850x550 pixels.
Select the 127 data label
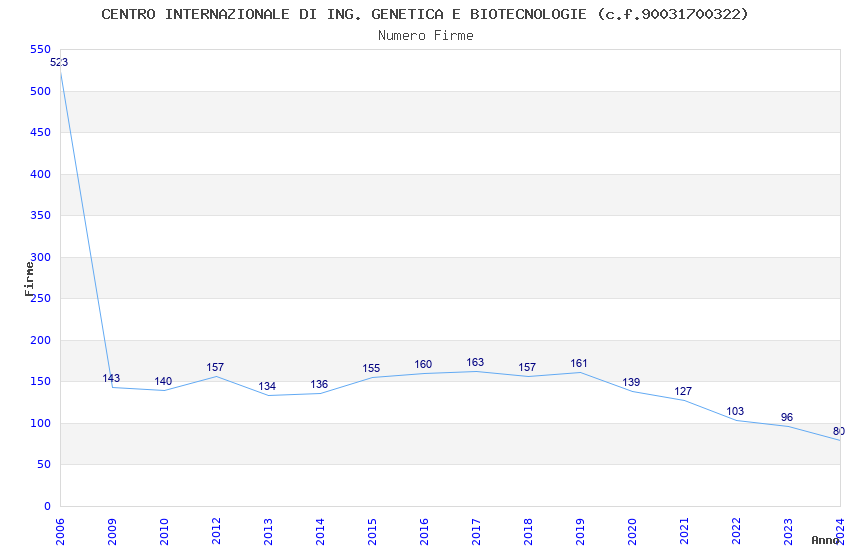[683, 391]
